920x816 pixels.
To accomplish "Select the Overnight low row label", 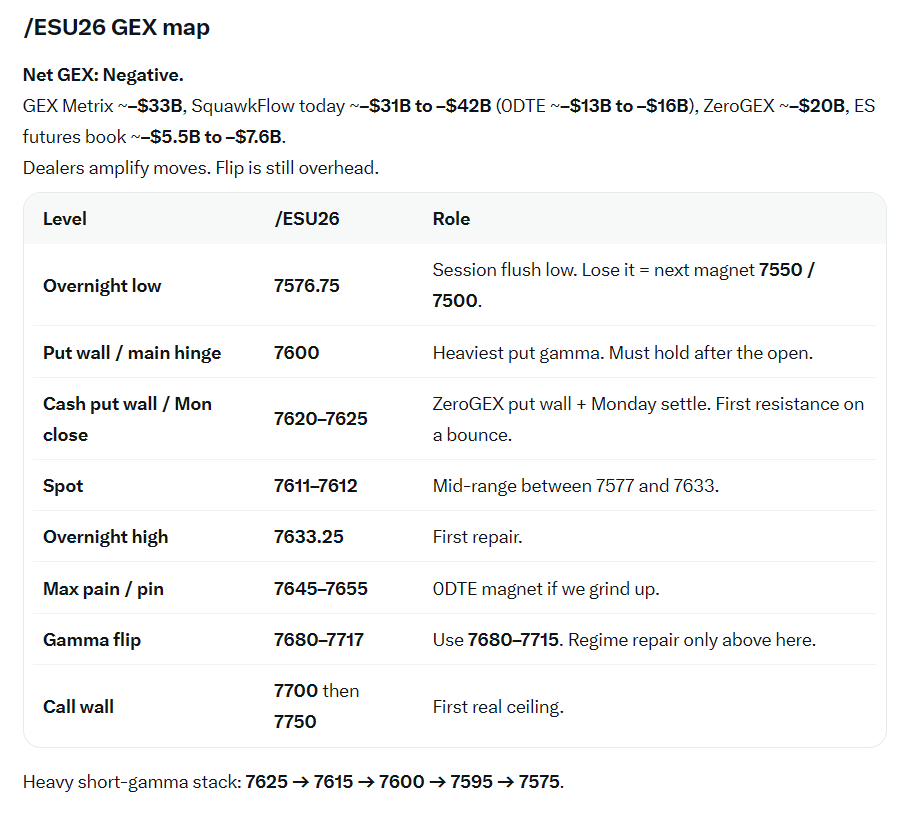I will click(102, 286).
